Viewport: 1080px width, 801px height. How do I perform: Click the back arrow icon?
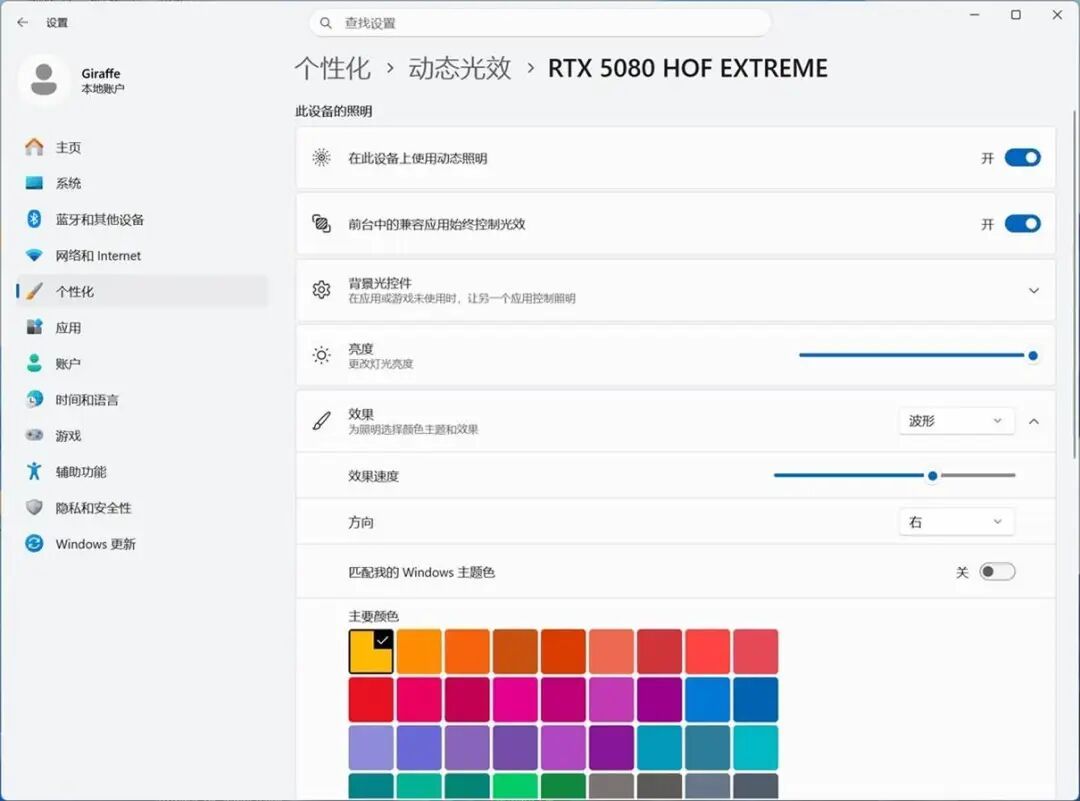tap(23, 22)
